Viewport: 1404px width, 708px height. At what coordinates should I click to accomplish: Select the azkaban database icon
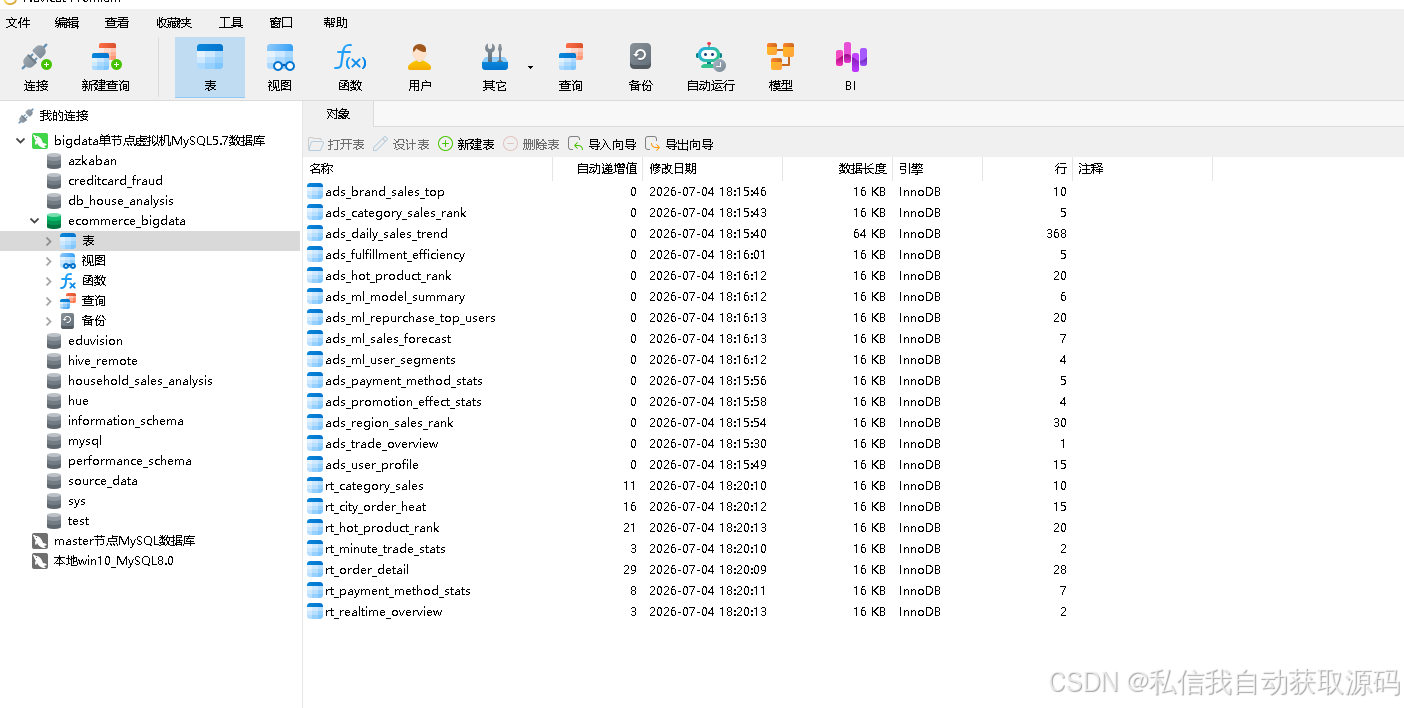tap(54, 161)
